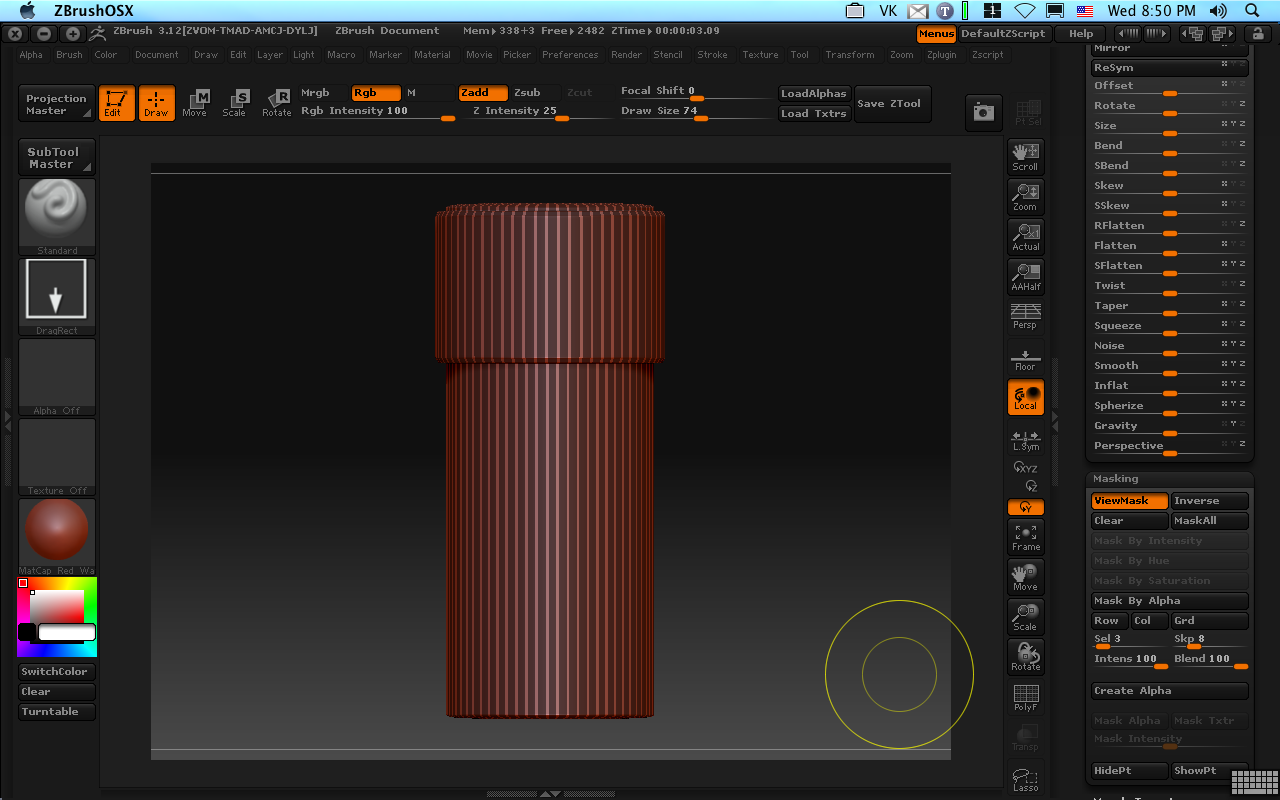The image size is (1280, 800).
Task: Click the Frame view icon
Action: 1025,537
